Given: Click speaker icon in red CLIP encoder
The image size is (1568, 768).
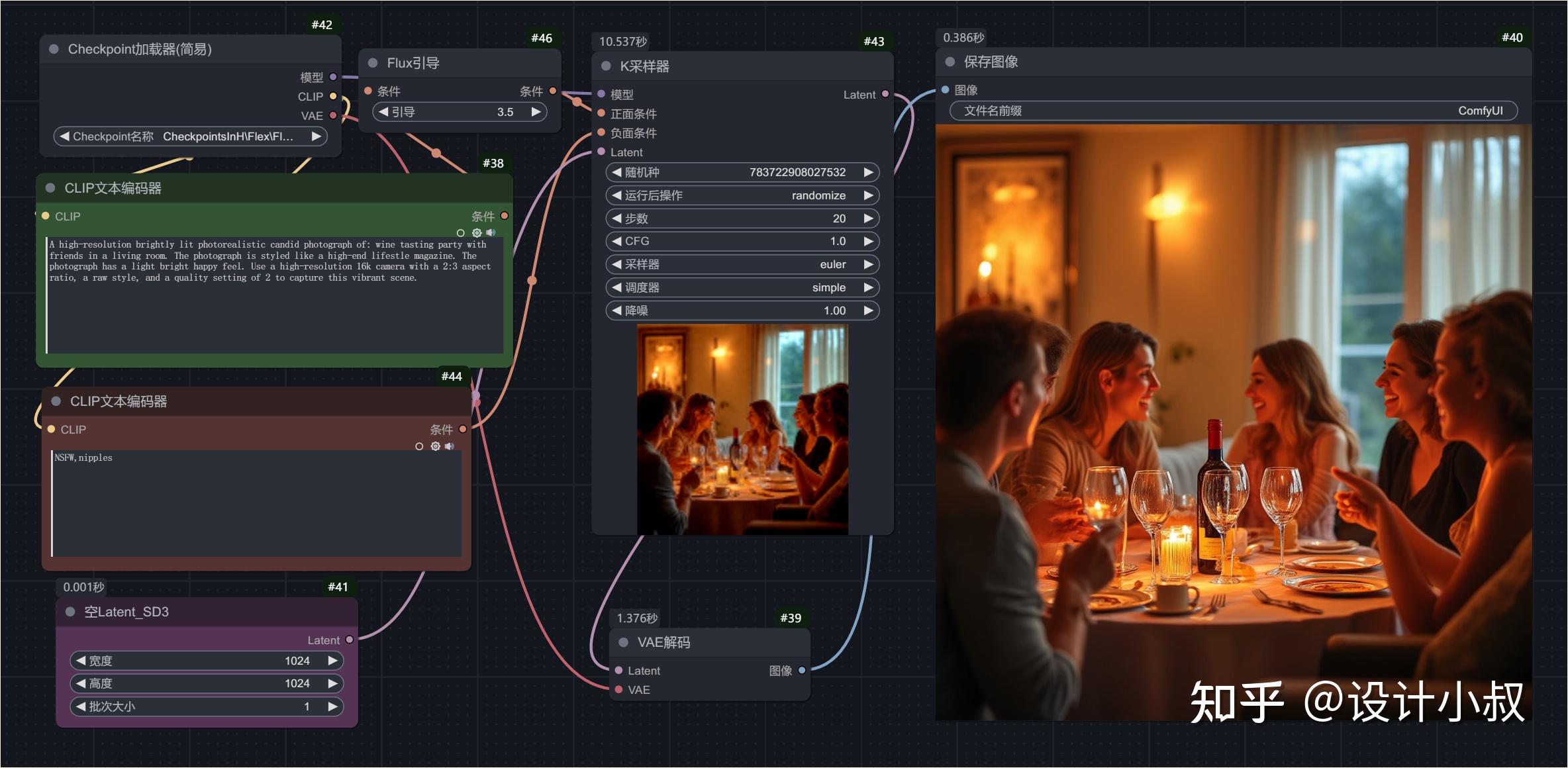Looking at the screenshot, I should coord(450,446).
